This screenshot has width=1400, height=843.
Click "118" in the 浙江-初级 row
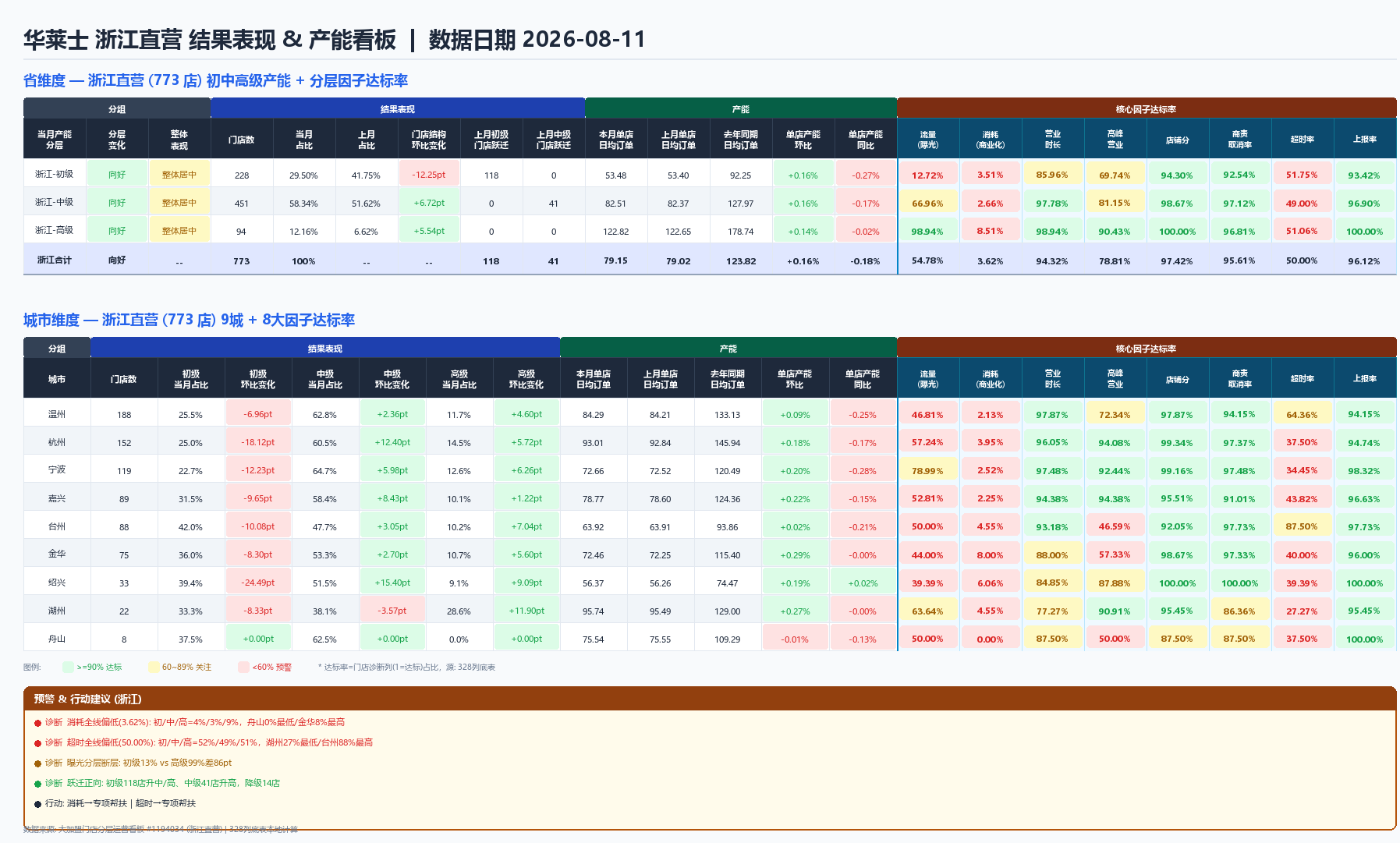[x=491, y=175]
